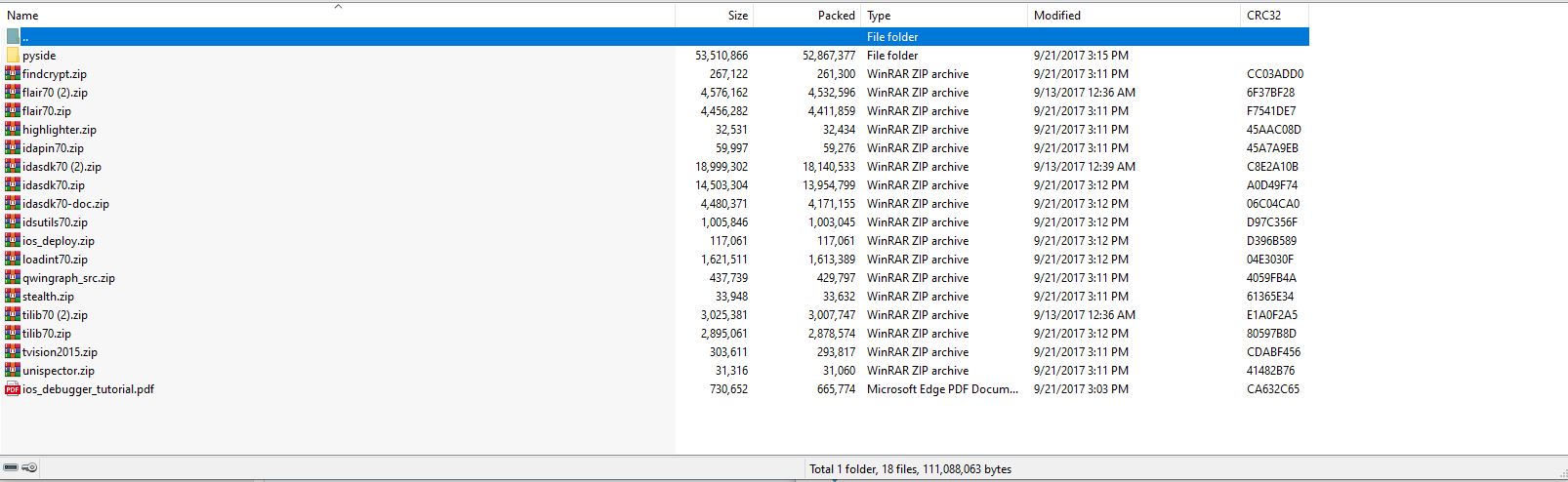Screen dimensions: 1568x482
Task: Select the pyside folder name
Action: 39,56
